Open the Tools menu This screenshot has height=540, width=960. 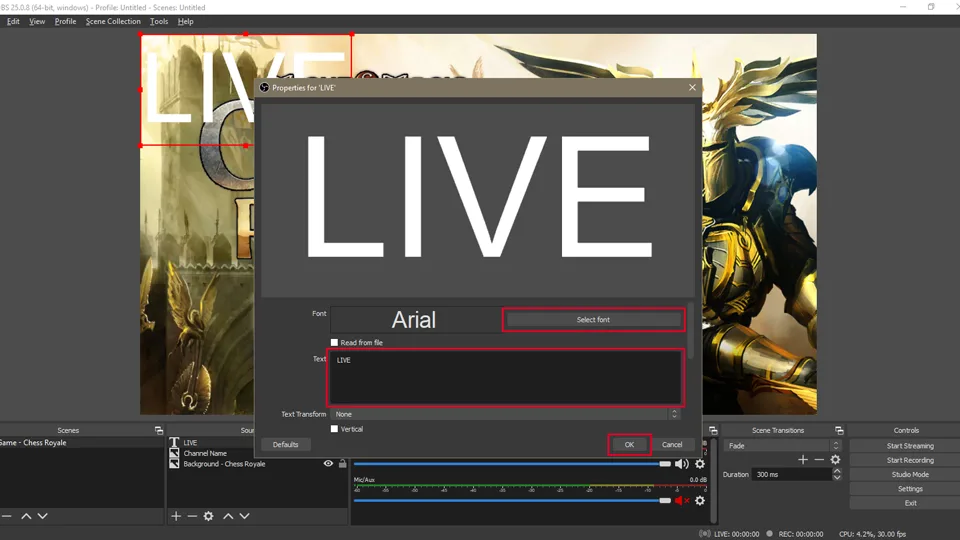(159, 21)
